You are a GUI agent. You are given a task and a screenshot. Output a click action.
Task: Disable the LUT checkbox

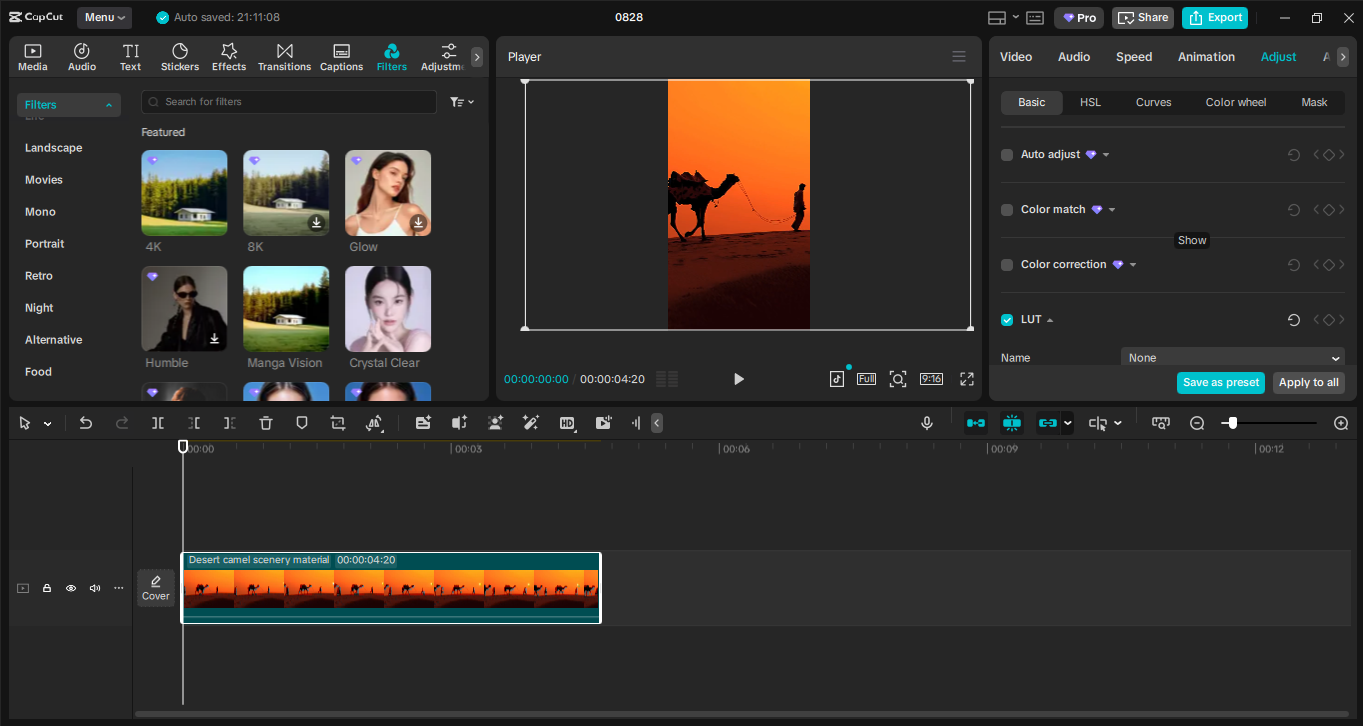pyautogui.click(x=1006, y=319)
